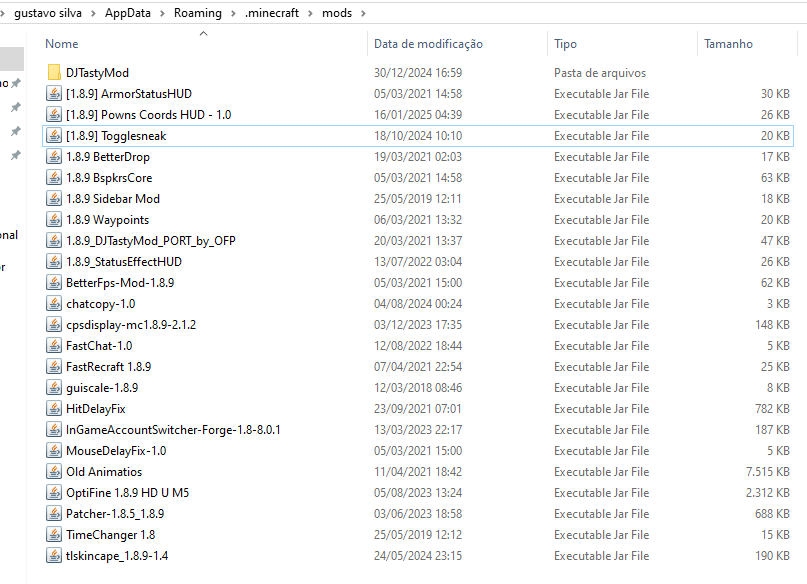Click the Pasta de arquivos type cell
The image size is (807, 584).
coord(600,73)
